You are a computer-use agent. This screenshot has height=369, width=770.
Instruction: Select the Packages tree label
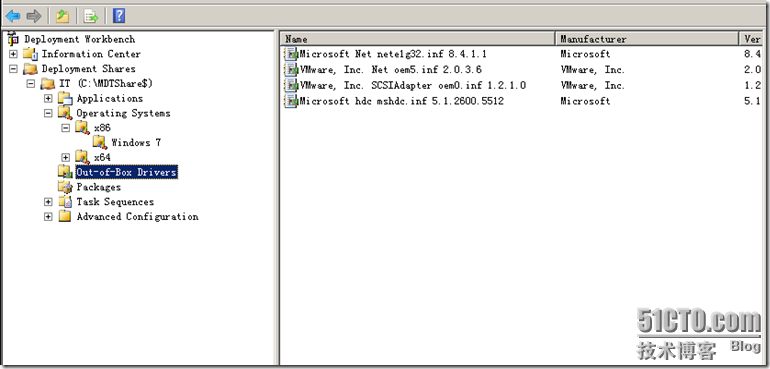(x=99, y=187)
